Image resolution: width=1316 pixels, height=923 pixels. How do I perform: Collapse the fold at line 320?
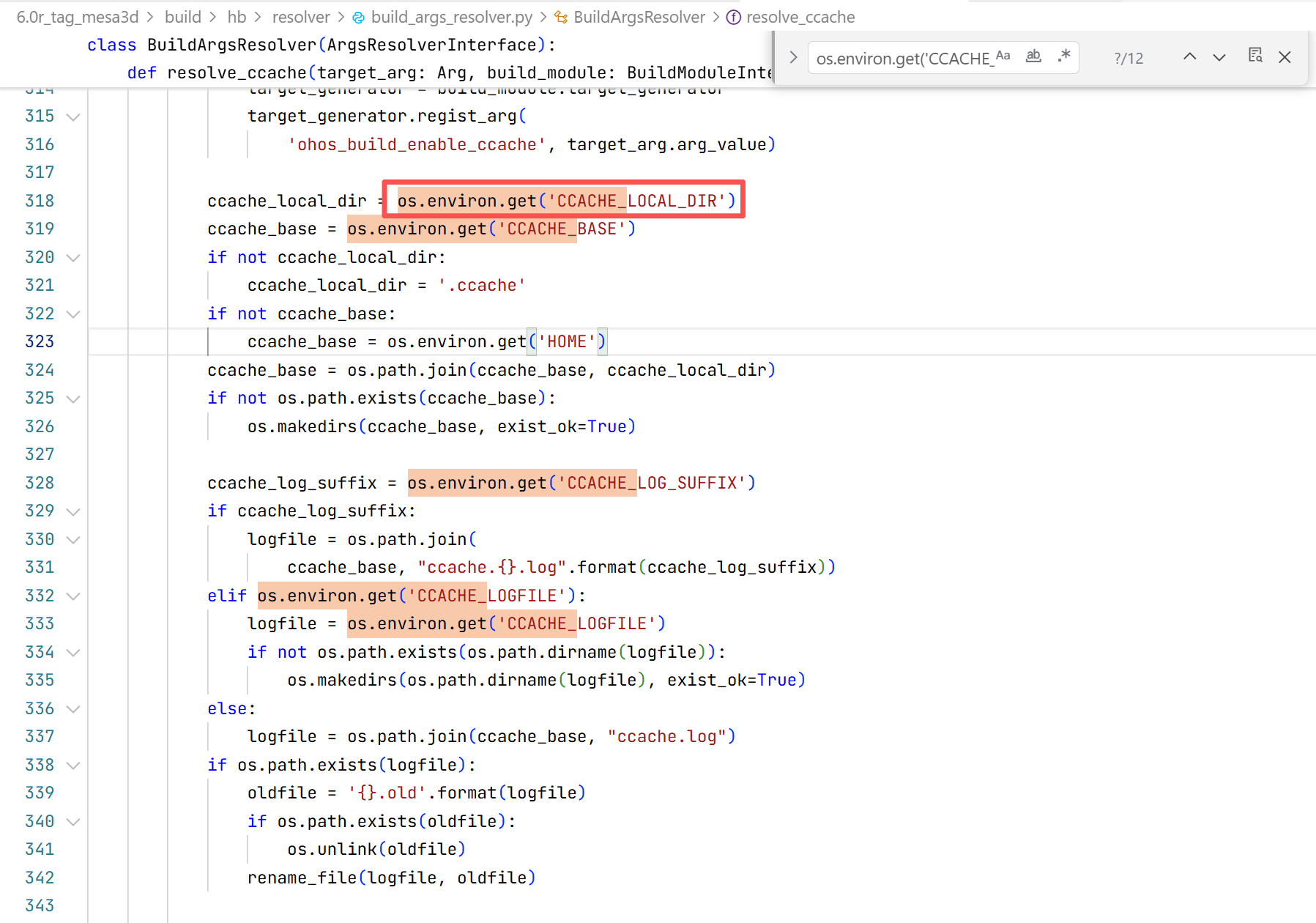pos(73,258)
